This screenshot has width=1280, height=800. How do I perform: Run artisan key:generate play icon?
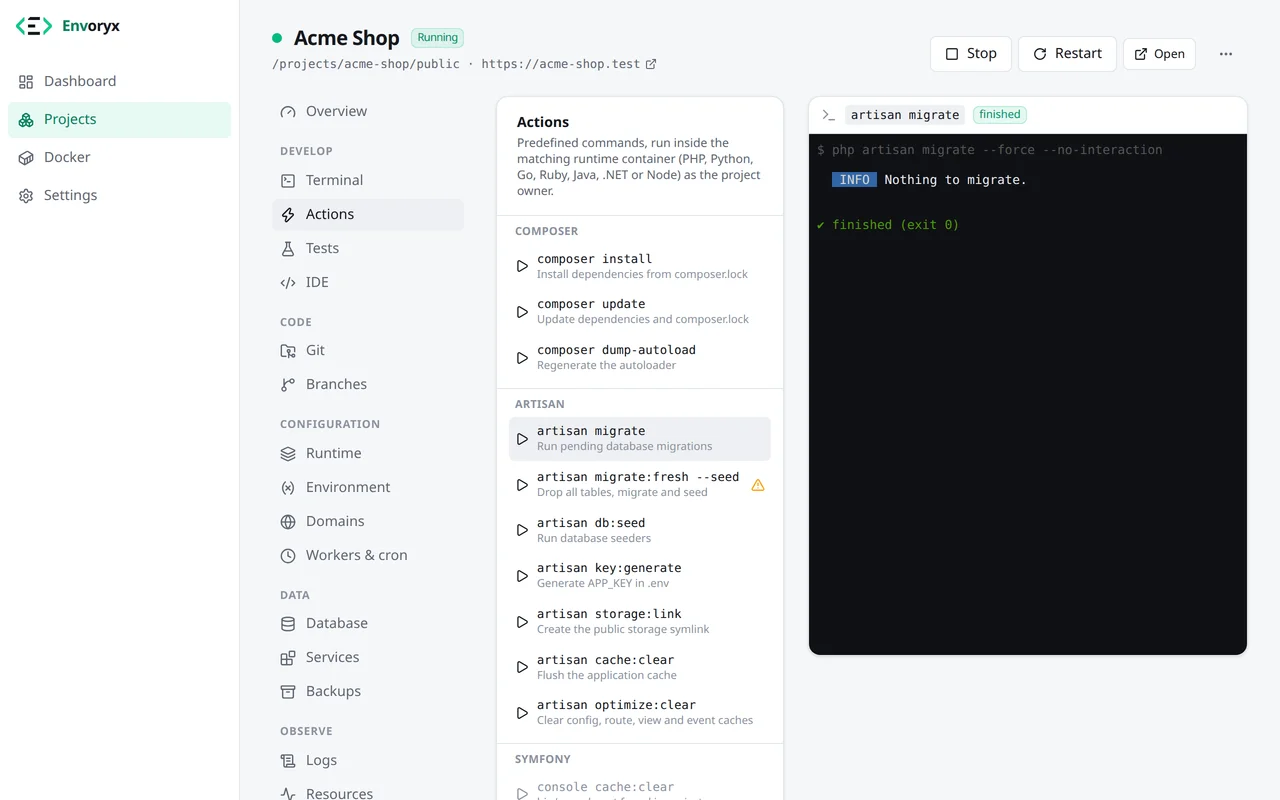pos(522,576)
